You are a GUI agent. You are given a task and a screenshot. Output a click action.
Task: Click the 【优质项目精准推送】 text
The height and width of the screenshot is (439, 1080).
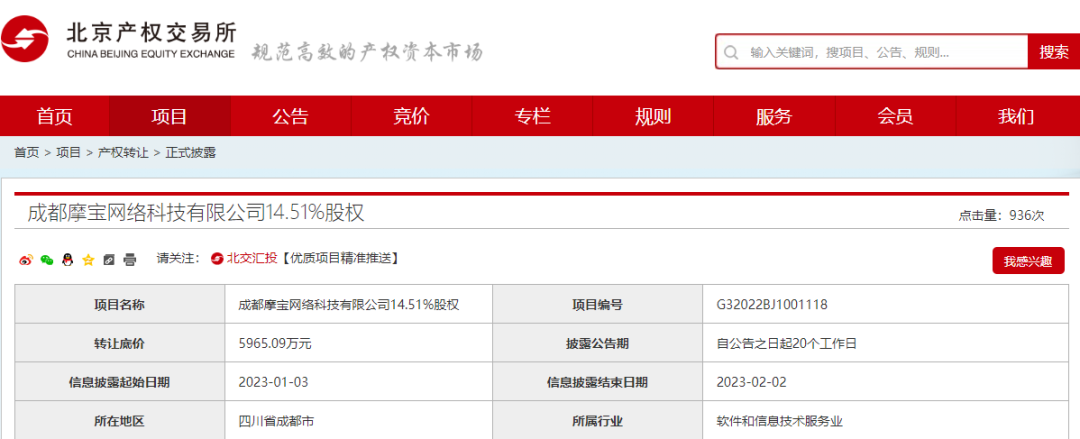point(340,258)
